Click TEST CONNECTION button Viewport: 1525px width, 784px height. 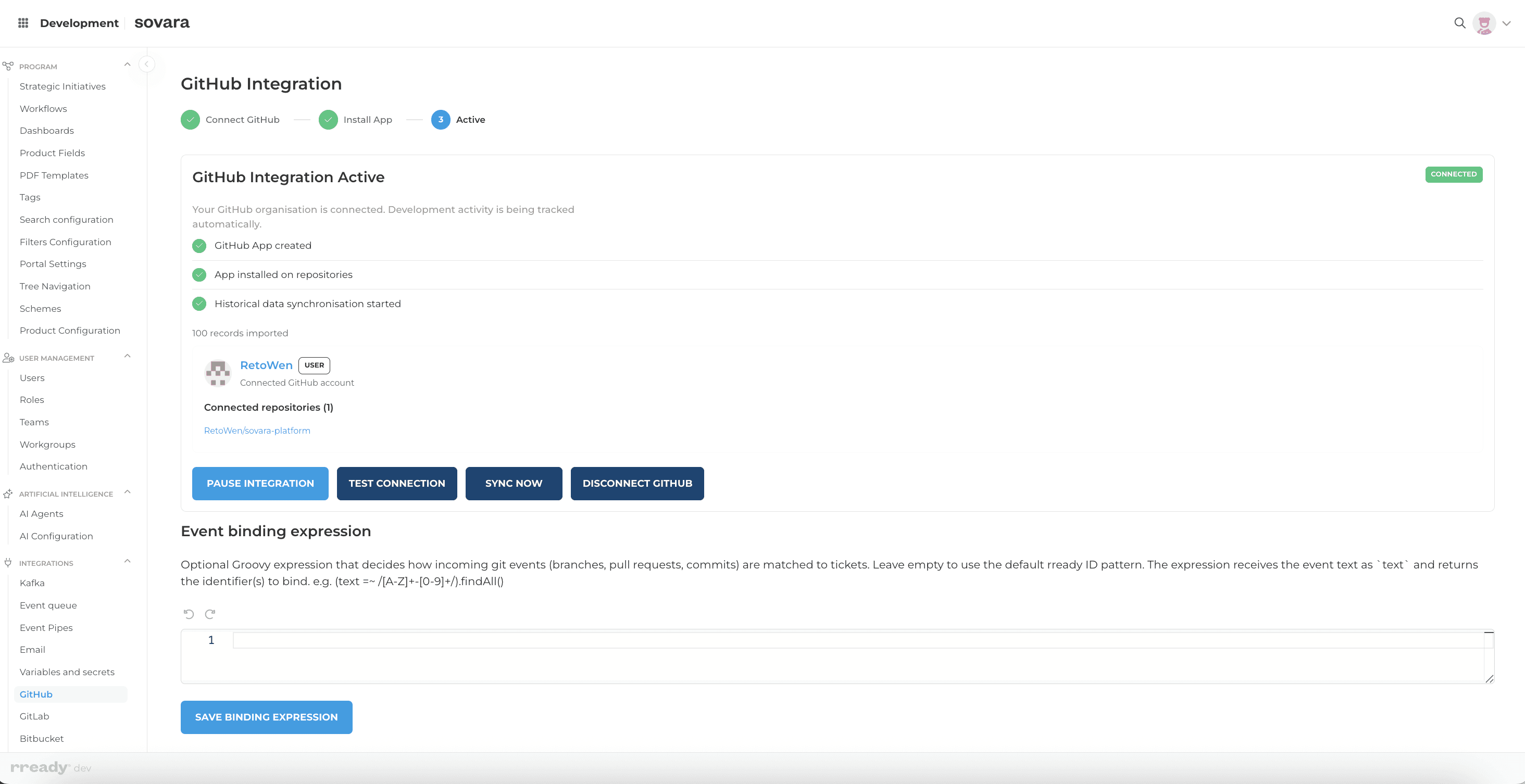point(397,484)
